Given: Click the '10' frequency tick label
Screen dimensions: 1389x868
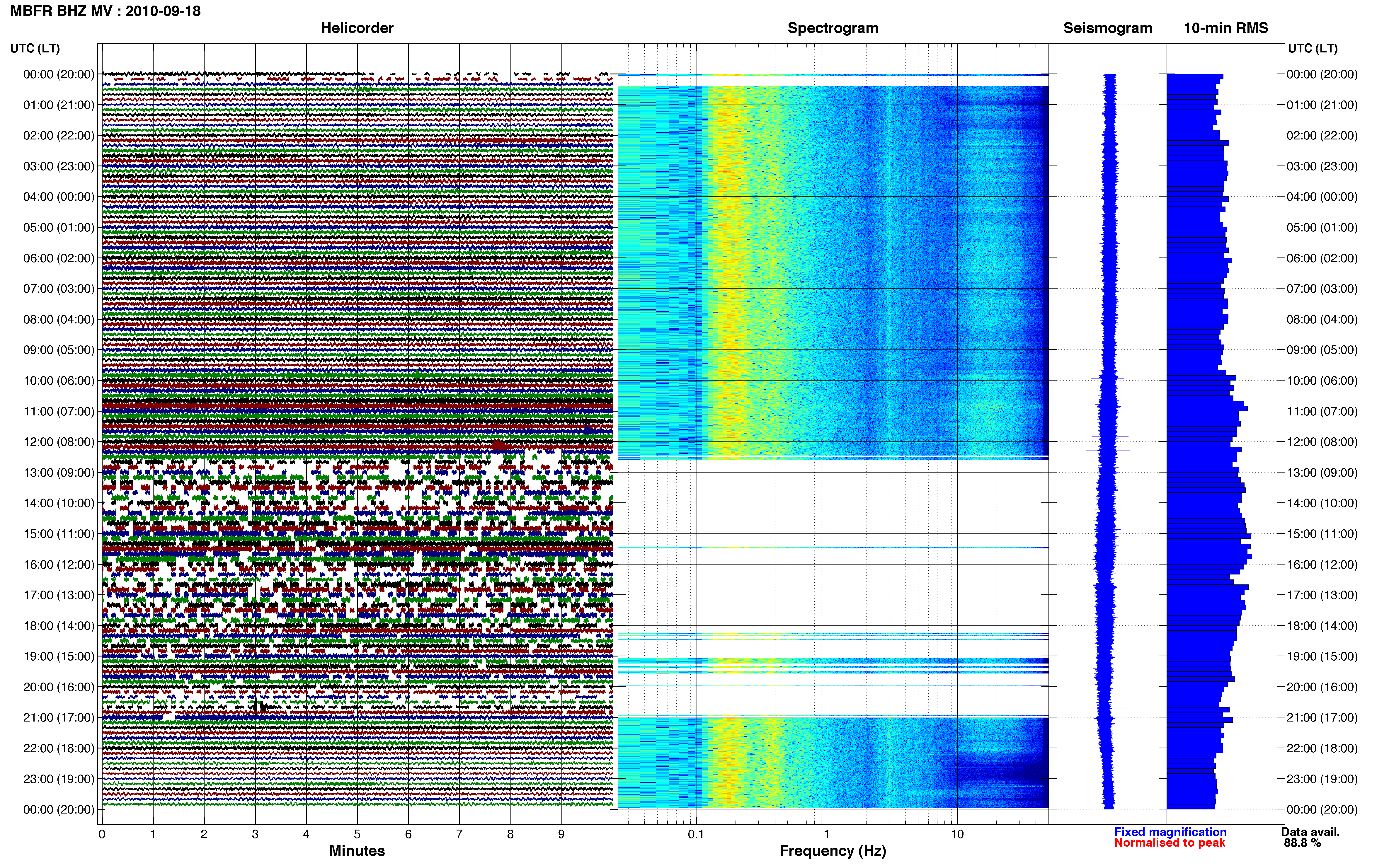Looking at the screenshot, I should click(957, 834).
